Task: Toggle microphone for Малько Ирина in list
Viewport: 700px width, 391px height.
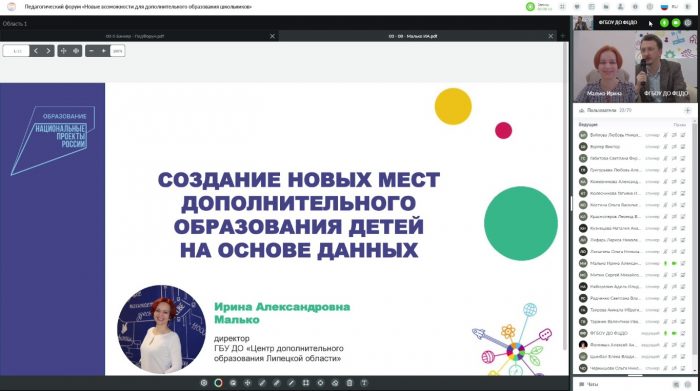Action: pos(666,263)
